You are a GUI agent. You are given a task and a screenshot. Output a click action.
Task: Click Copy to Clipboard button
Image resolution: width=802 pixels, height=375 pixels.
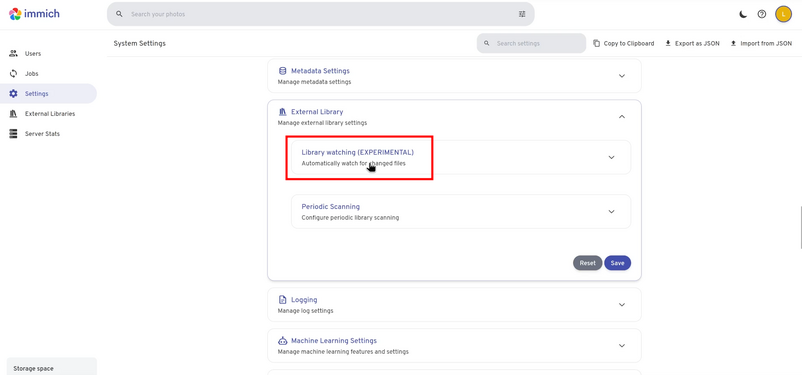[x=623, y=43]
